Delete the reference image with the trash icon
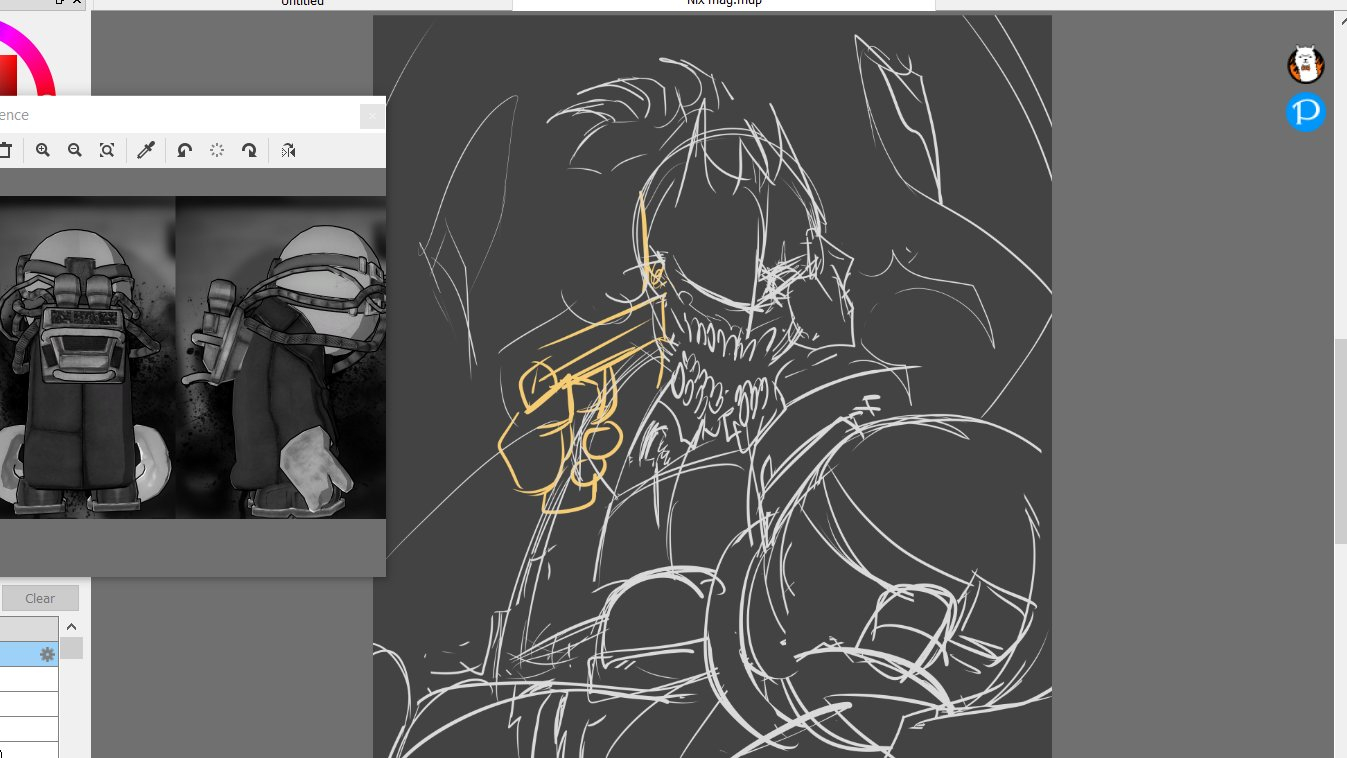This screenshot has height=758, width=1347. (x=5, y=150)
